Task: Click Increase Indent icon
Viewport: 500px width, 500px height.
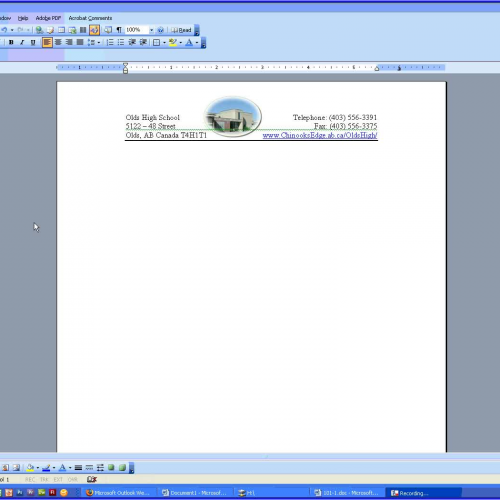Action: tap(143, 42)
